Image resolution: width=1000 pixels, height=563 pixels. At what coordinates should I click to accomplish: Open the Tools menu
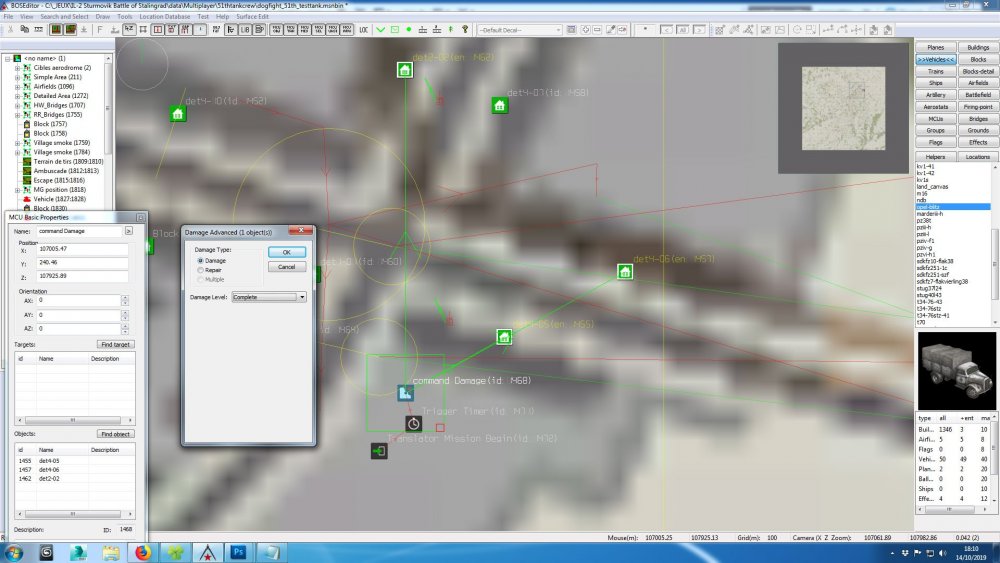[125, 17]
